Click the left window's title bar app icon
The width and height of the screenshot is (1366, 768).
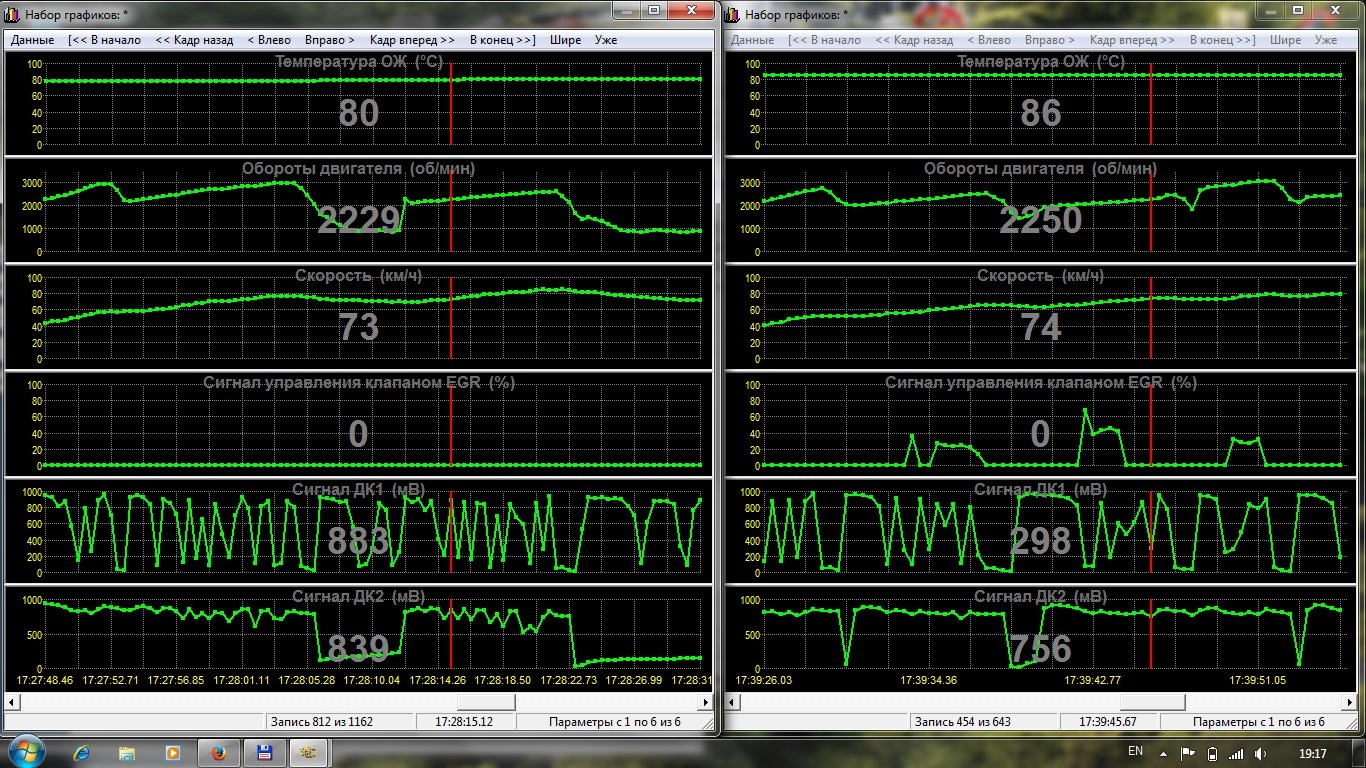(x=13, y=14)
